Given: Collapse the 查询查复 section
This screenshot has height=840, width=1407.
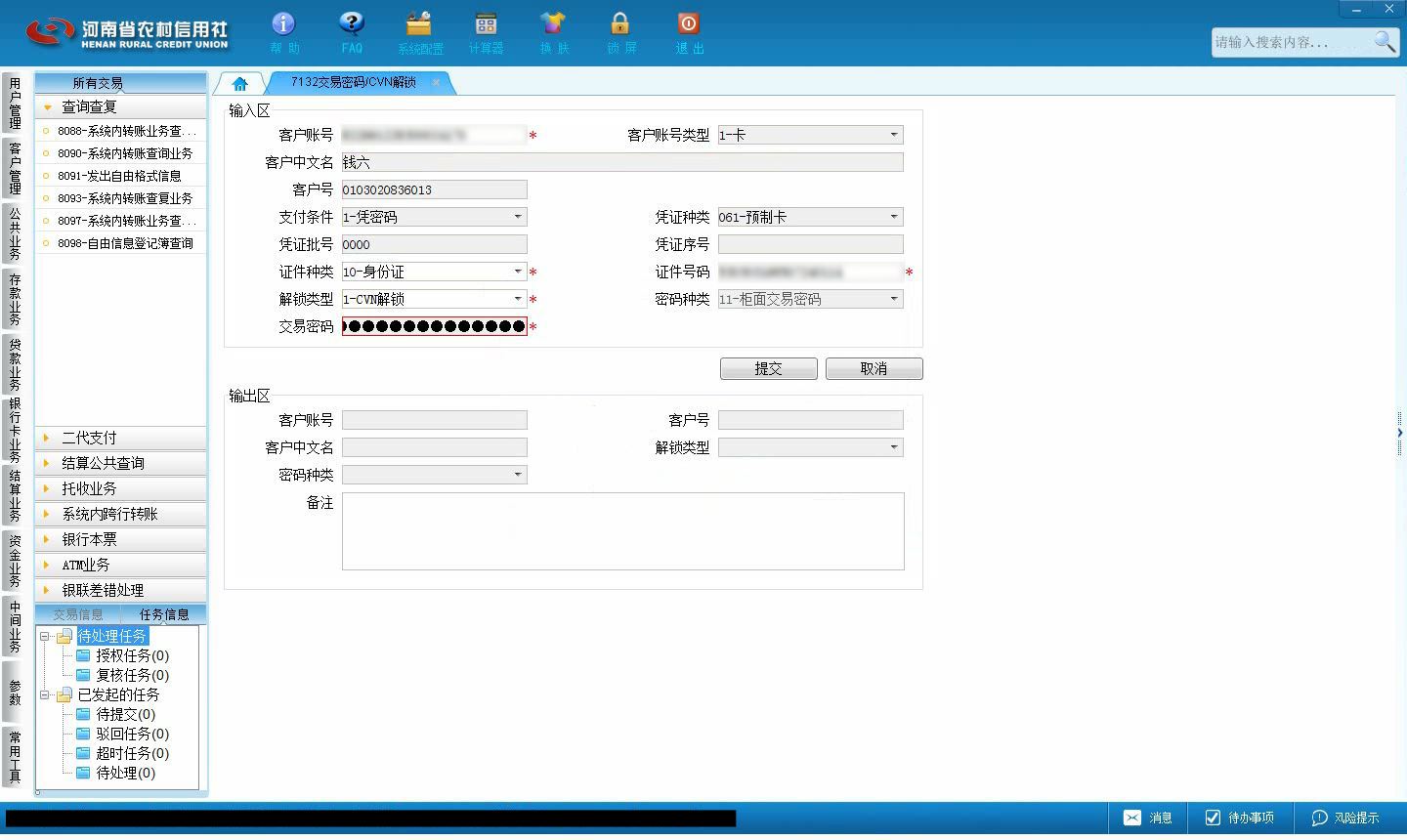Looking at the screenshot, I should click(121, 106).
